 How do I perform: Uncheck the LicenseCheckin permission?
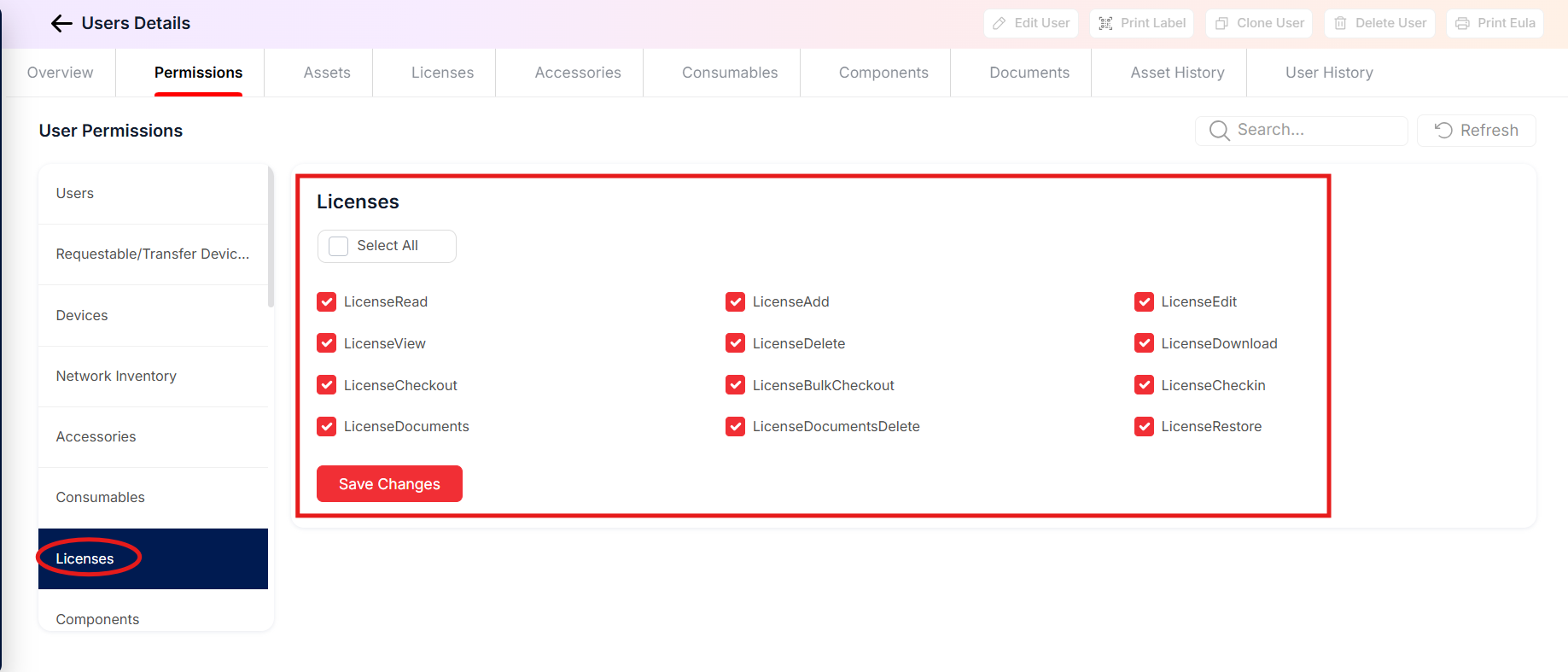click(x=1144, y=385)
